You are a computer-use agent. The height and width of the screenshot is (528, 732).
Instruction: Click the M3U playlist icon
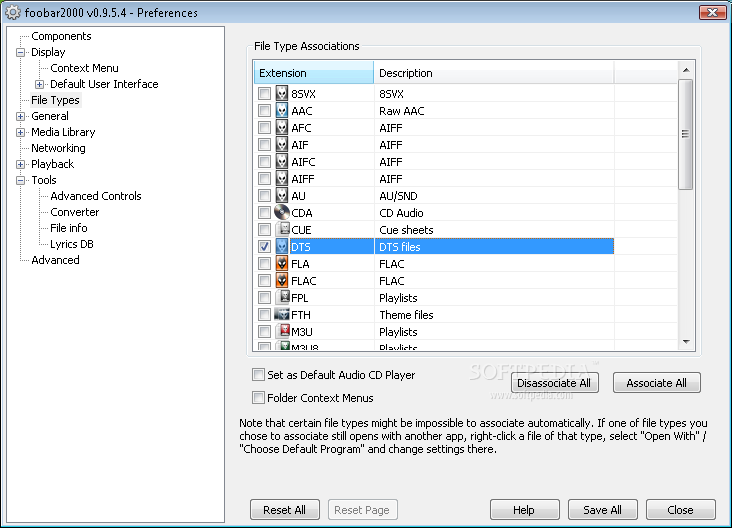tap(282, 331)
